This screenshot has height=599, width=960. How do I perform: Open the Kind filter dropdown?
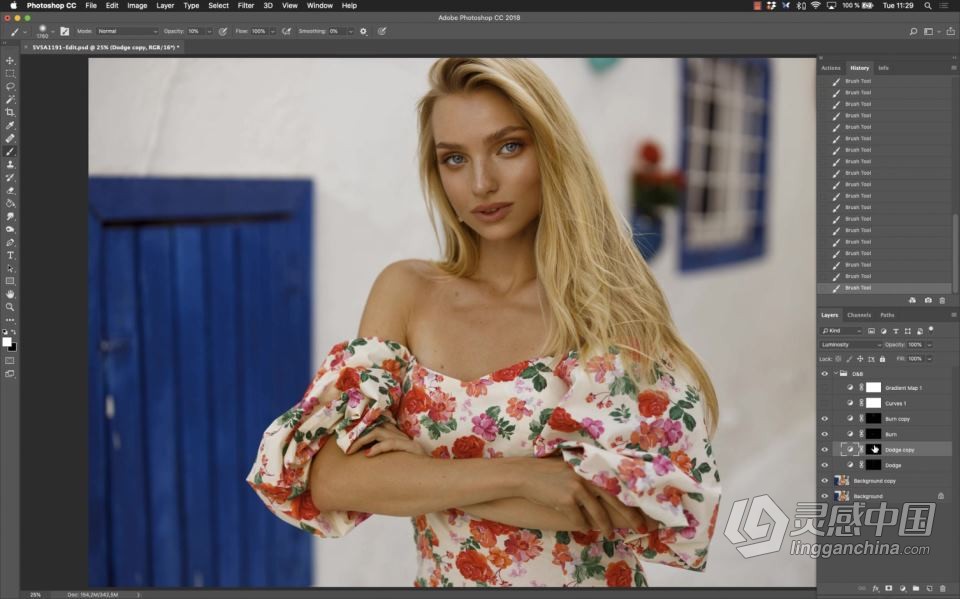point(841,331)
